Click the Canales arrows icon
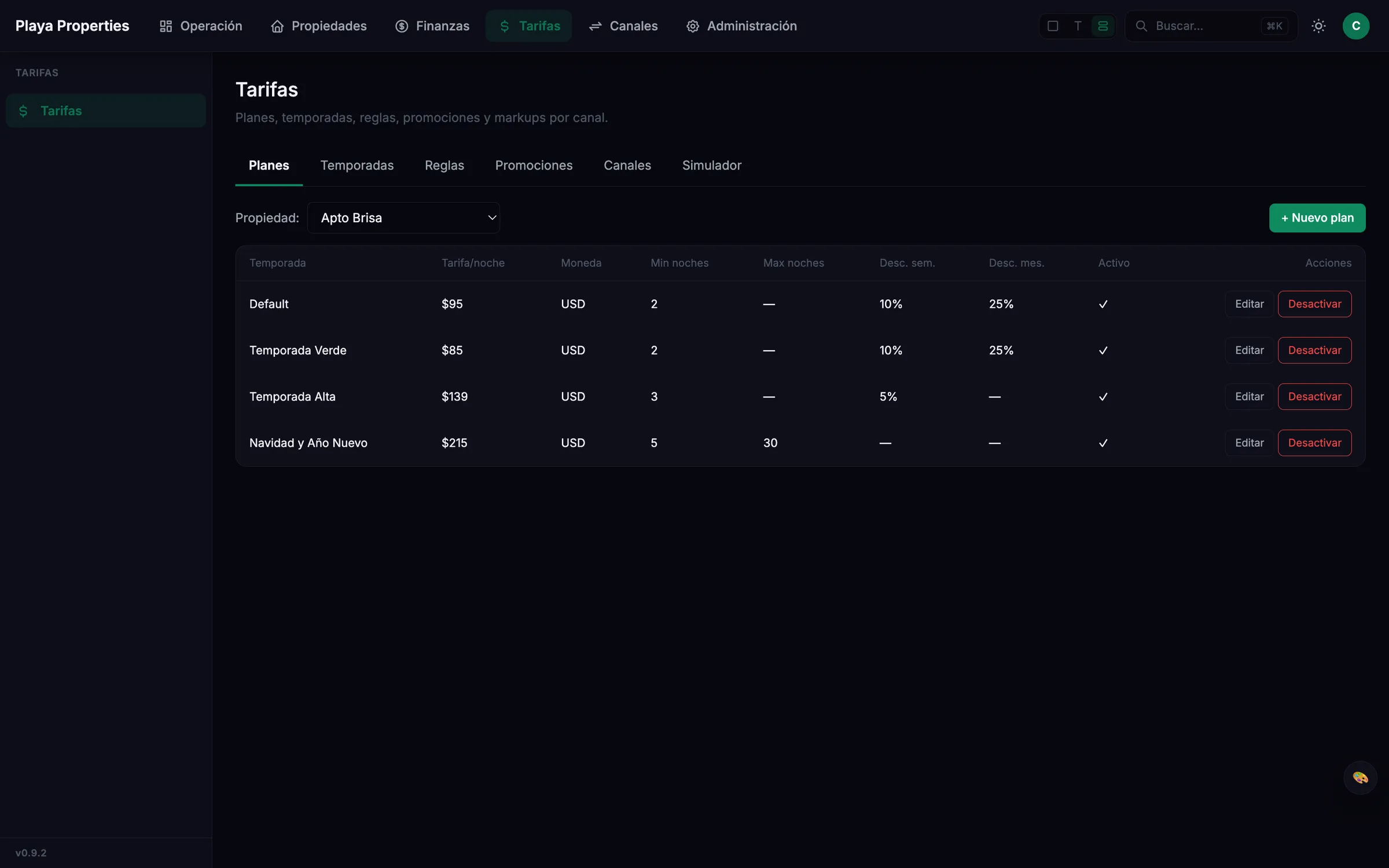 595,26
